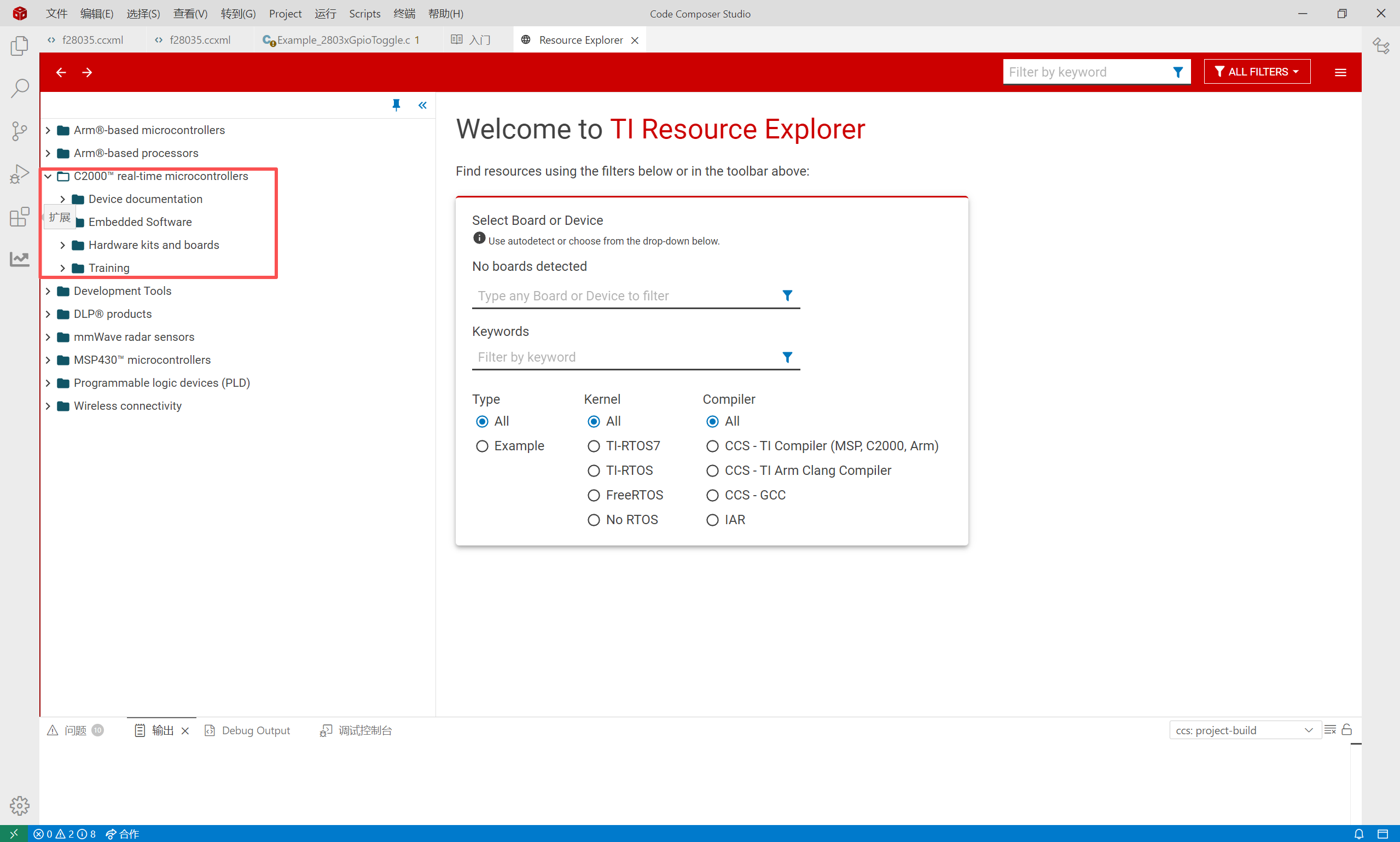1400x842 pixels.
Task: Collapse tree panel with double chevron icon
Action: coord(422,105)
